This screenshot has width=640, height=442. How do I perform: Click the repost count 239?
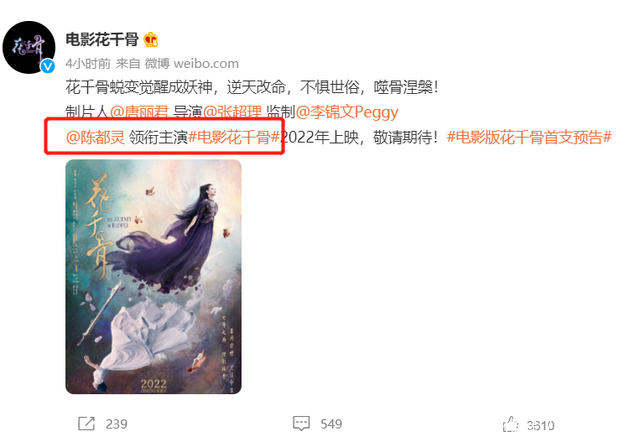point(116,424)
